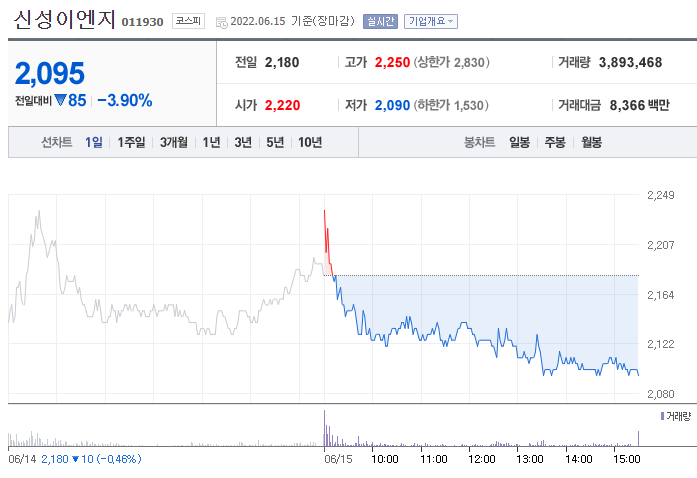Click the open price 2,220
The height and width of the screenshot is (478, 697).
(x=282, y=105)
